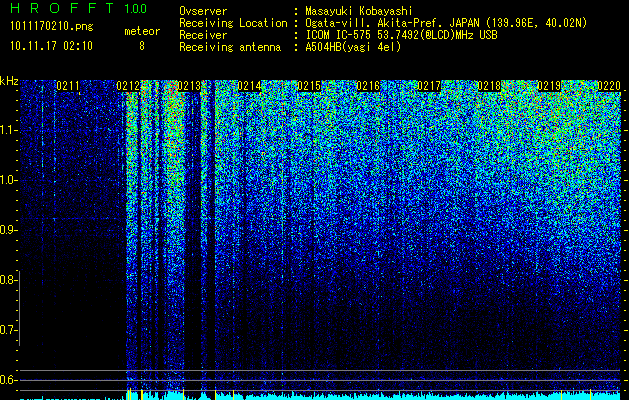Click the cyan signal level strip below the spectrogram
Screen dimensions: 629x400
[320, 395]
